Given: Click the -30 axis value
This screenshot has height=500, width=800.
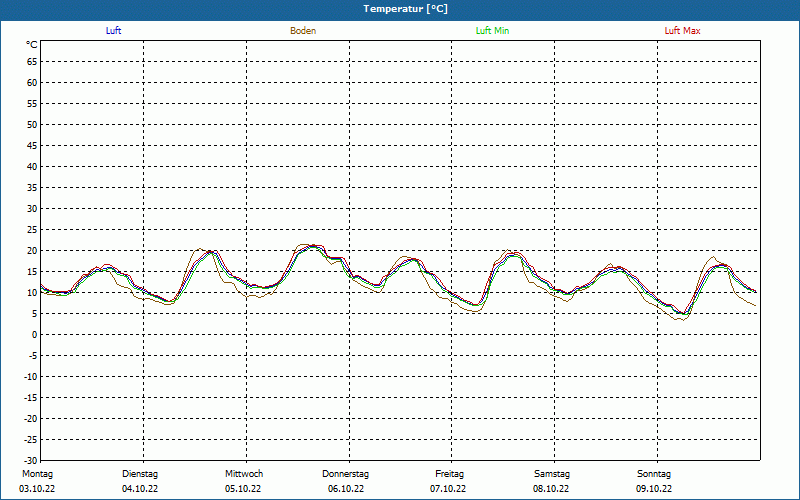Looking at the screenshot, I should (31, 460).
